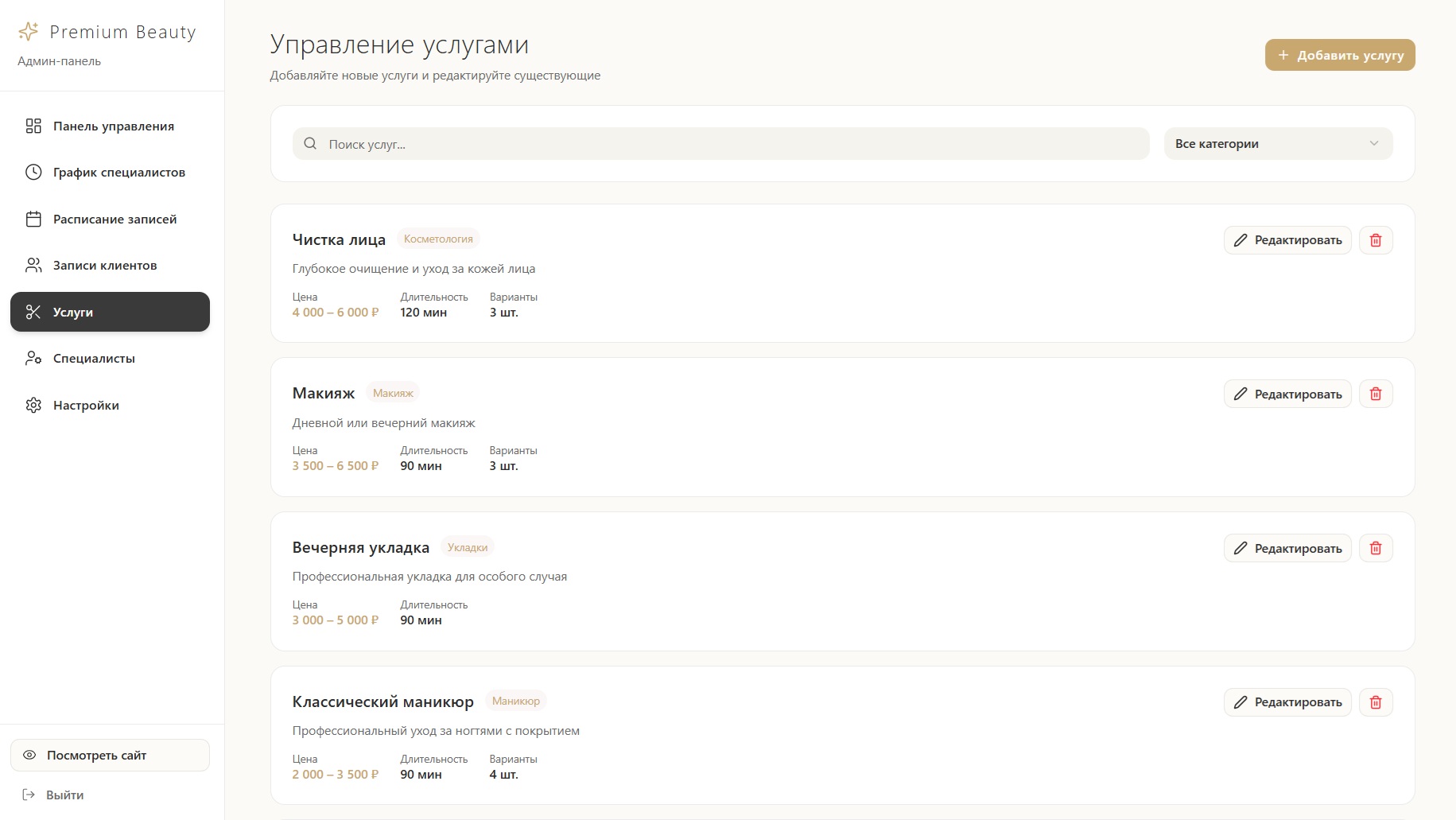Open График специалистов via clock icon
1456x820 pixels.
[x=33, y=172]
